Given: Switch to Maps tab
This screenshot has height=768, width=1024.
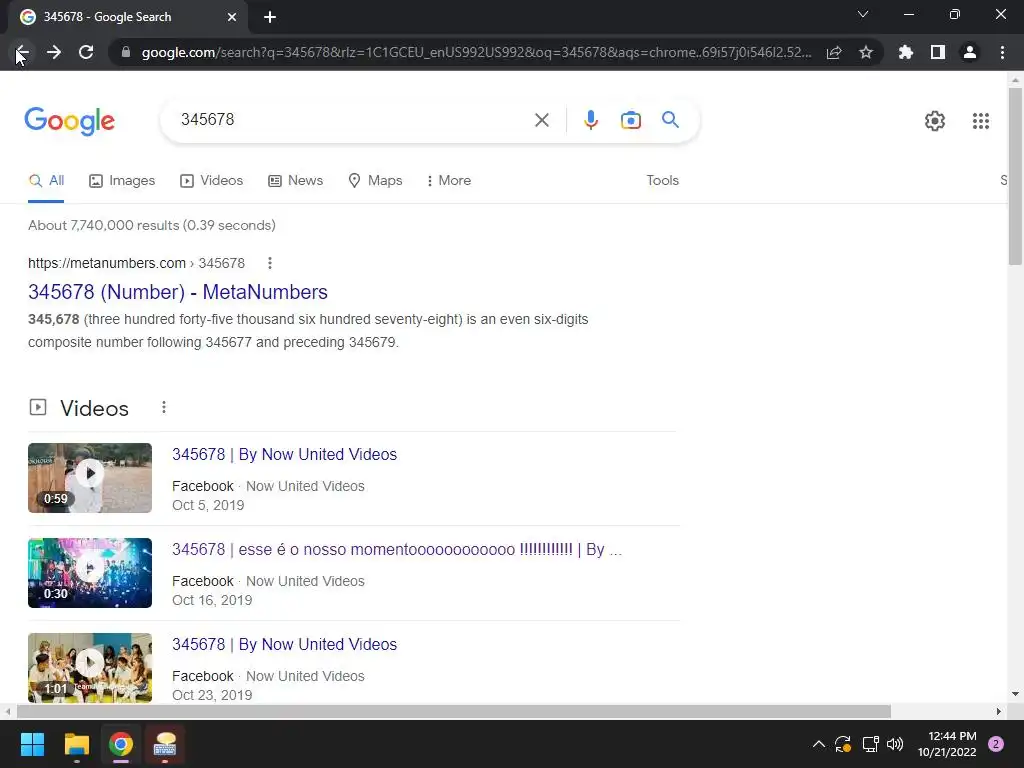Looking at the screenshot, I should (376, 181).
